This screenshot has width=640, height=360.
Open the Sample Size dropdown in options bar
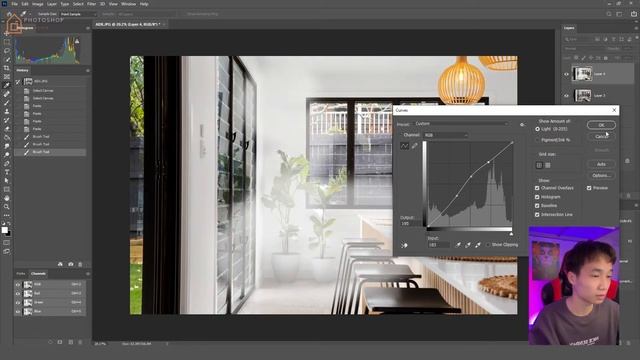pos(78,14)
